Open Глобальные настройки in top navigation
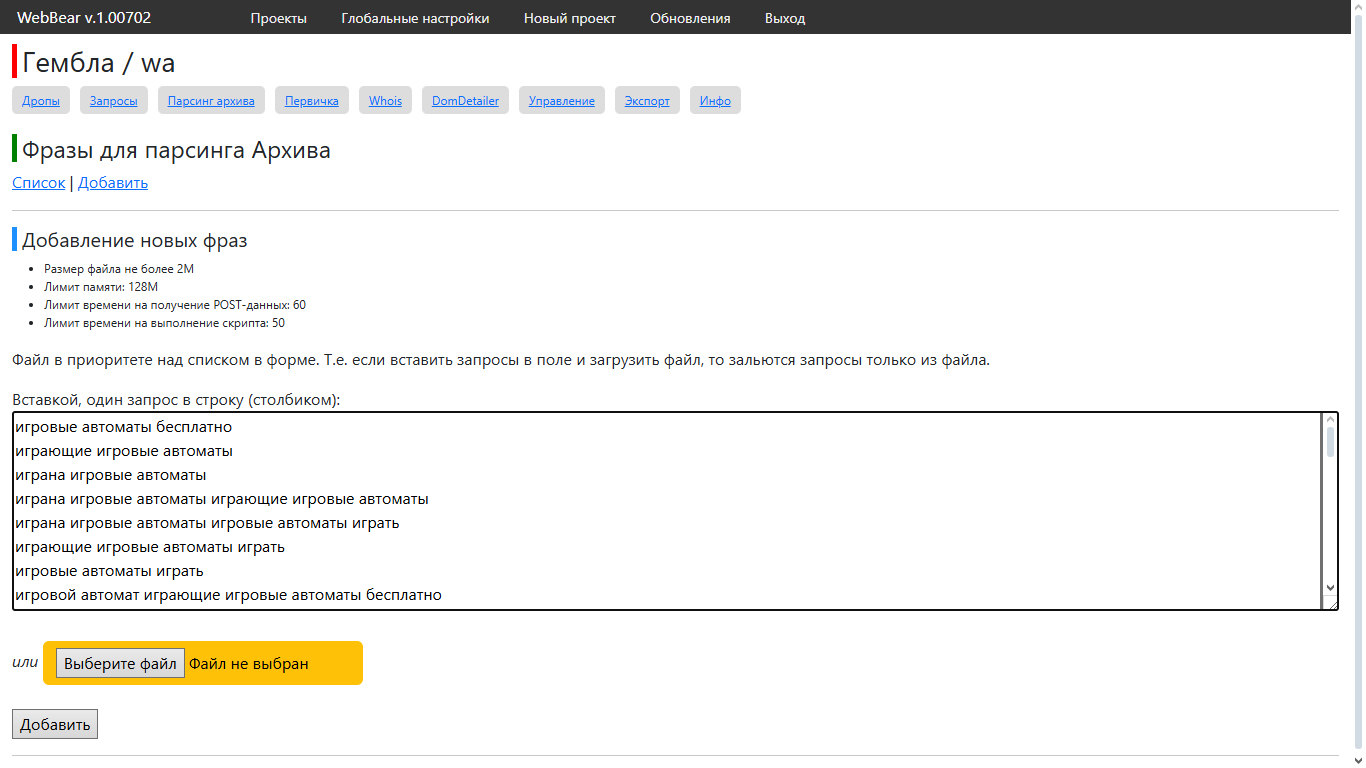 pos(415,18)
